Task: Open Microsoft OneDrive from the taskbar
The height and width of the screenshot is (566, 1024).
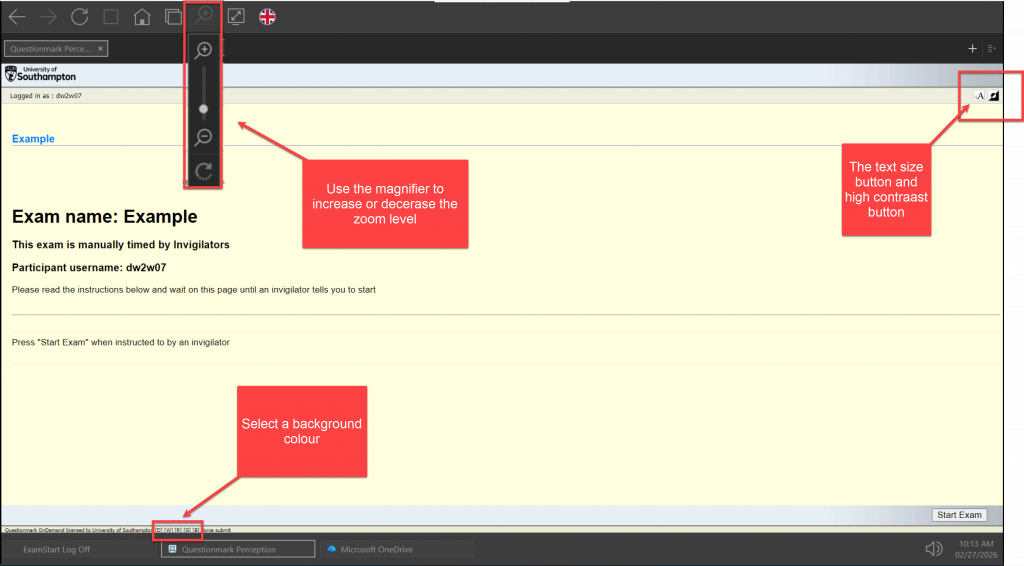Action: coord(375,549)
